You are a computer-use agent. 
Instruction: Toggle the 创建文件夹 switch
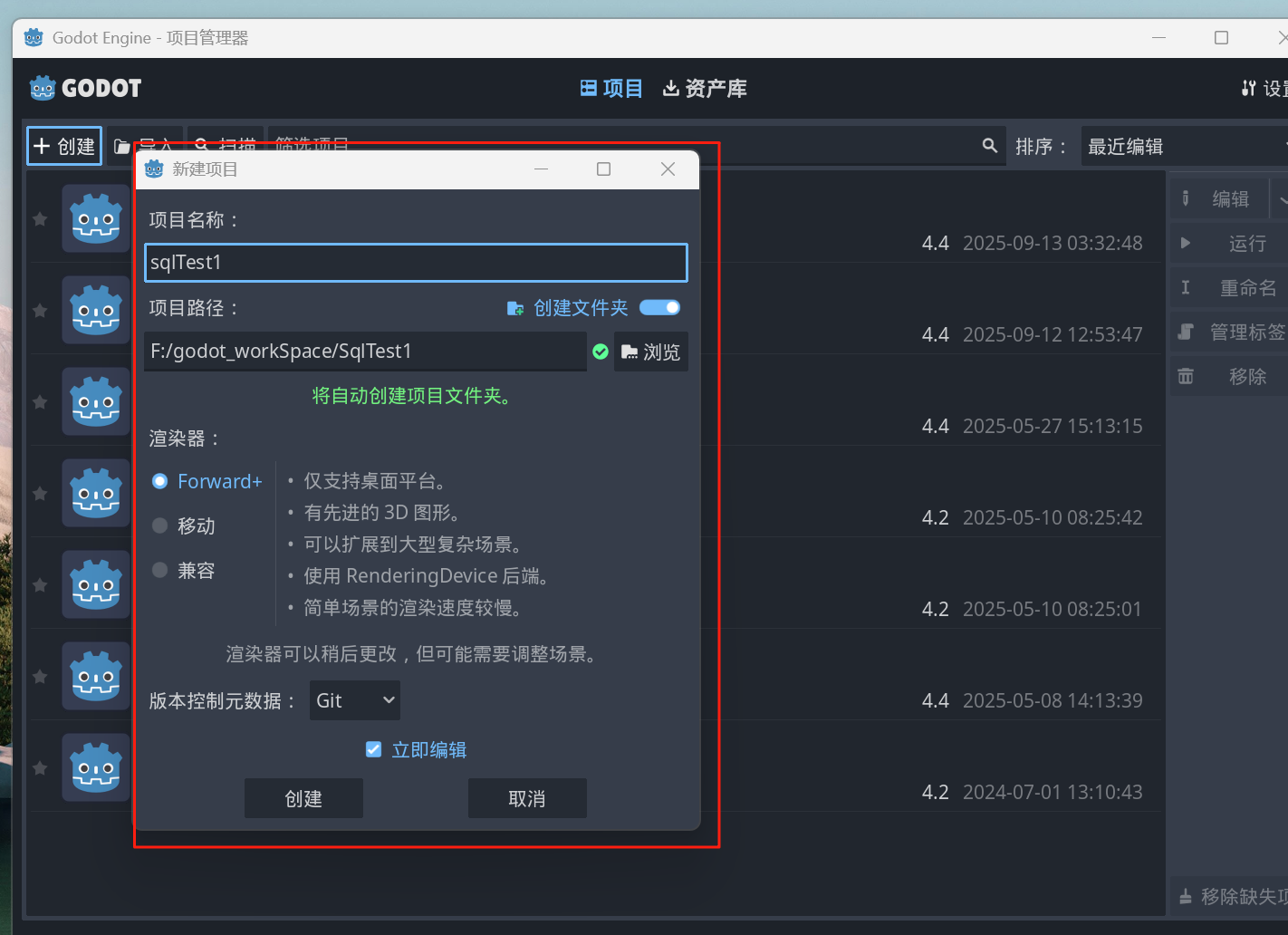tap(659, 308)
